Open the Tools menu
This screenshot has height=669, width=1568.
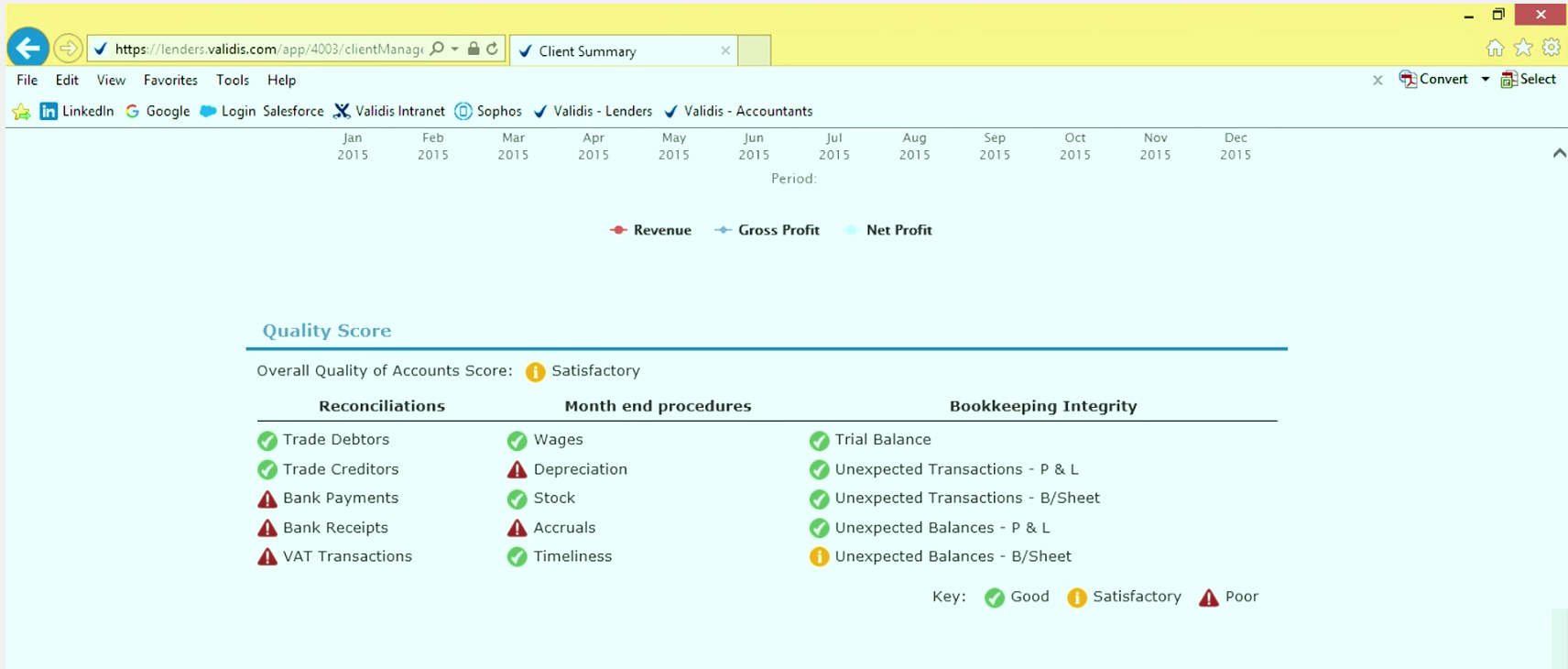pyautogui.click(x=233, y=81)
